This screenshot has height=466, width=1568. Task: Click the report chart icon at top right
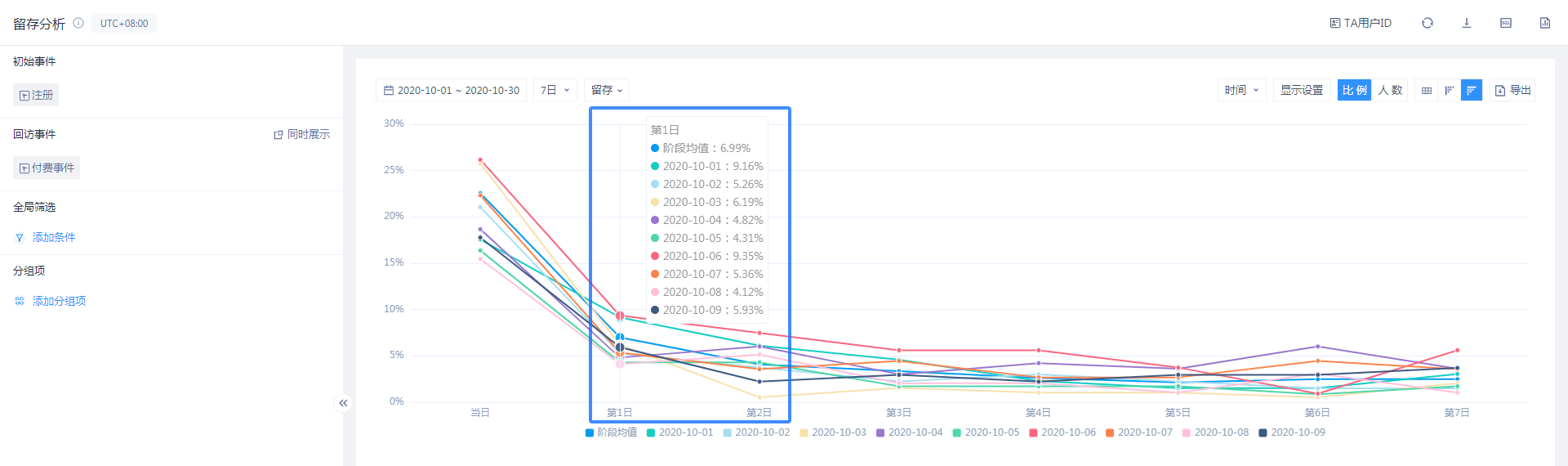coord(1544,23)
